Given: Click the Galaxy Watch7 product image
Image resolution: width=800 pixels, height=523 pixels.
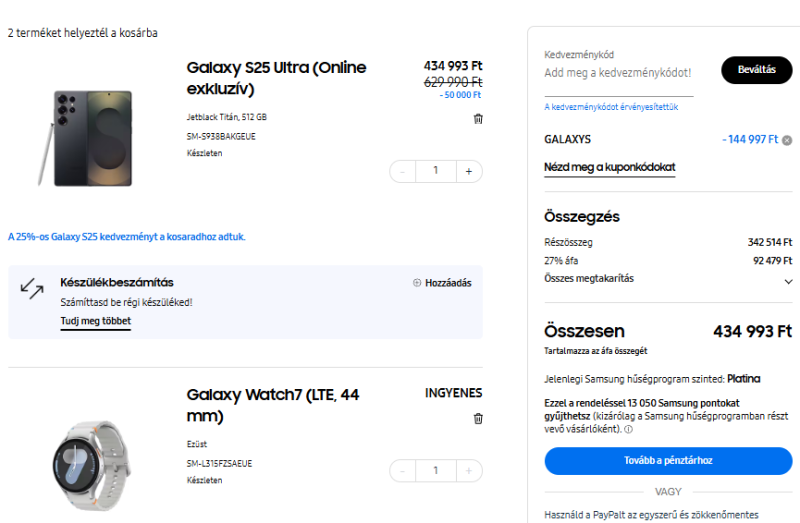Looking at the screenshot, I should pyautogui.click(x=91, y=465).
